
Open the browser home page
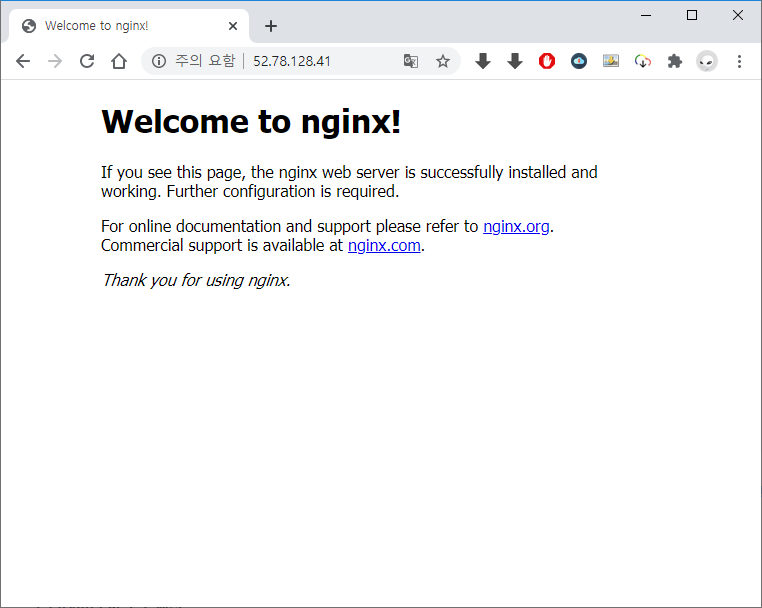pos(119,61)
